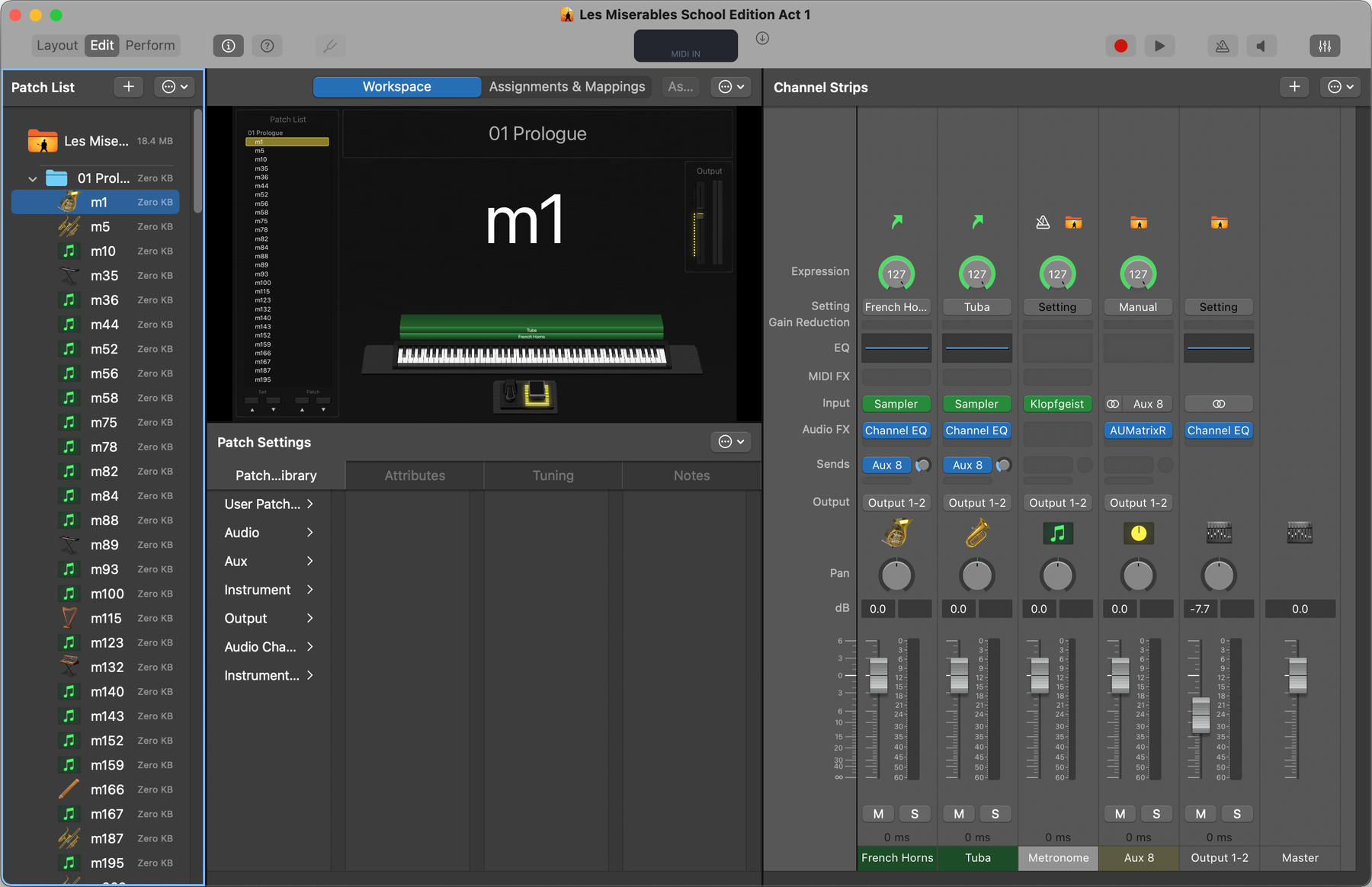Click the master mute speaker icon

(1261, 46)
